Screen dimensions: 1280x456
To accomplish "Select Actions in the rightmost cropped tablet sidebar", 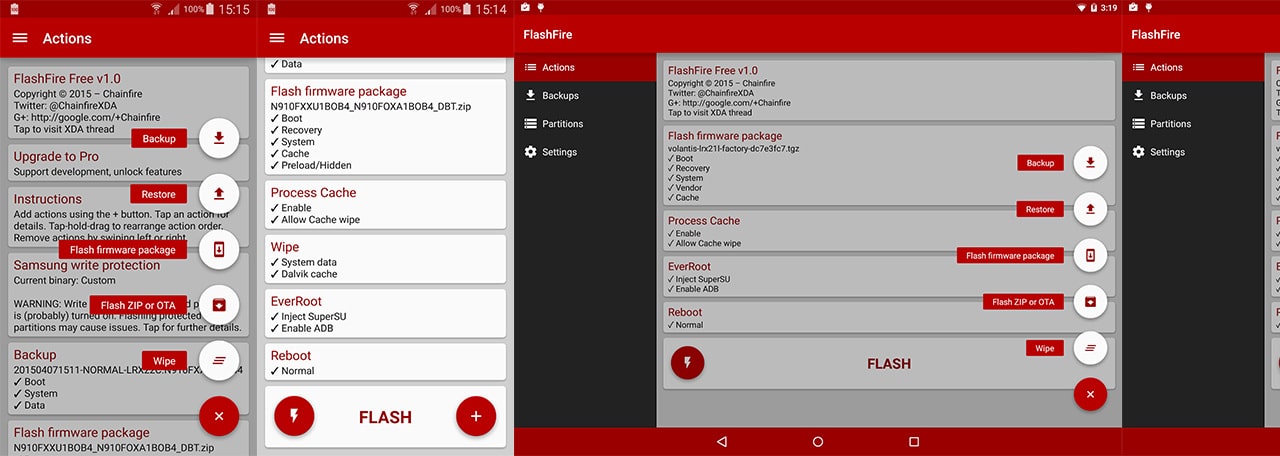I will click(1193, 67).
